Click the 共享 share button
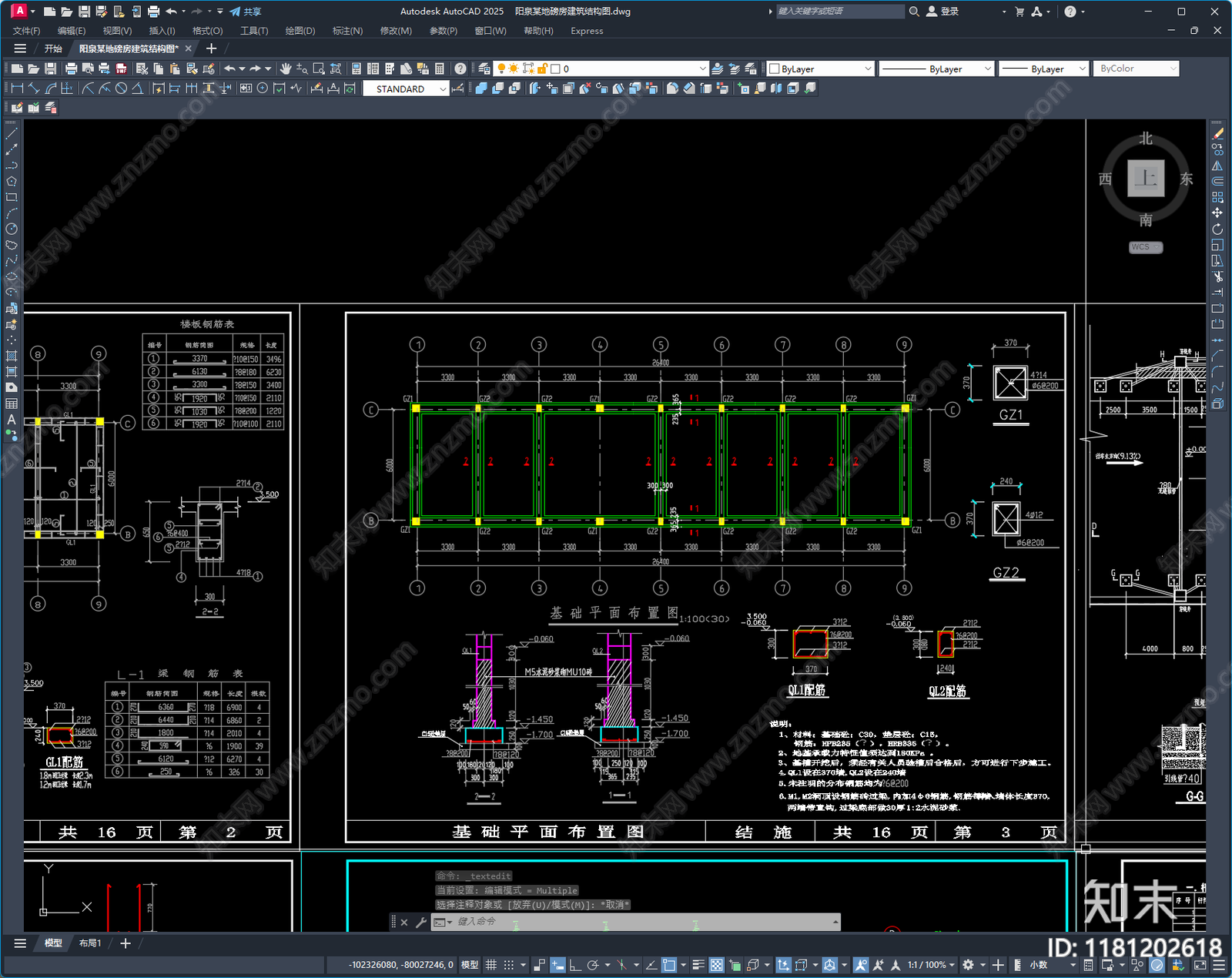Screen dimensions: 1232x978 point(246,12)
